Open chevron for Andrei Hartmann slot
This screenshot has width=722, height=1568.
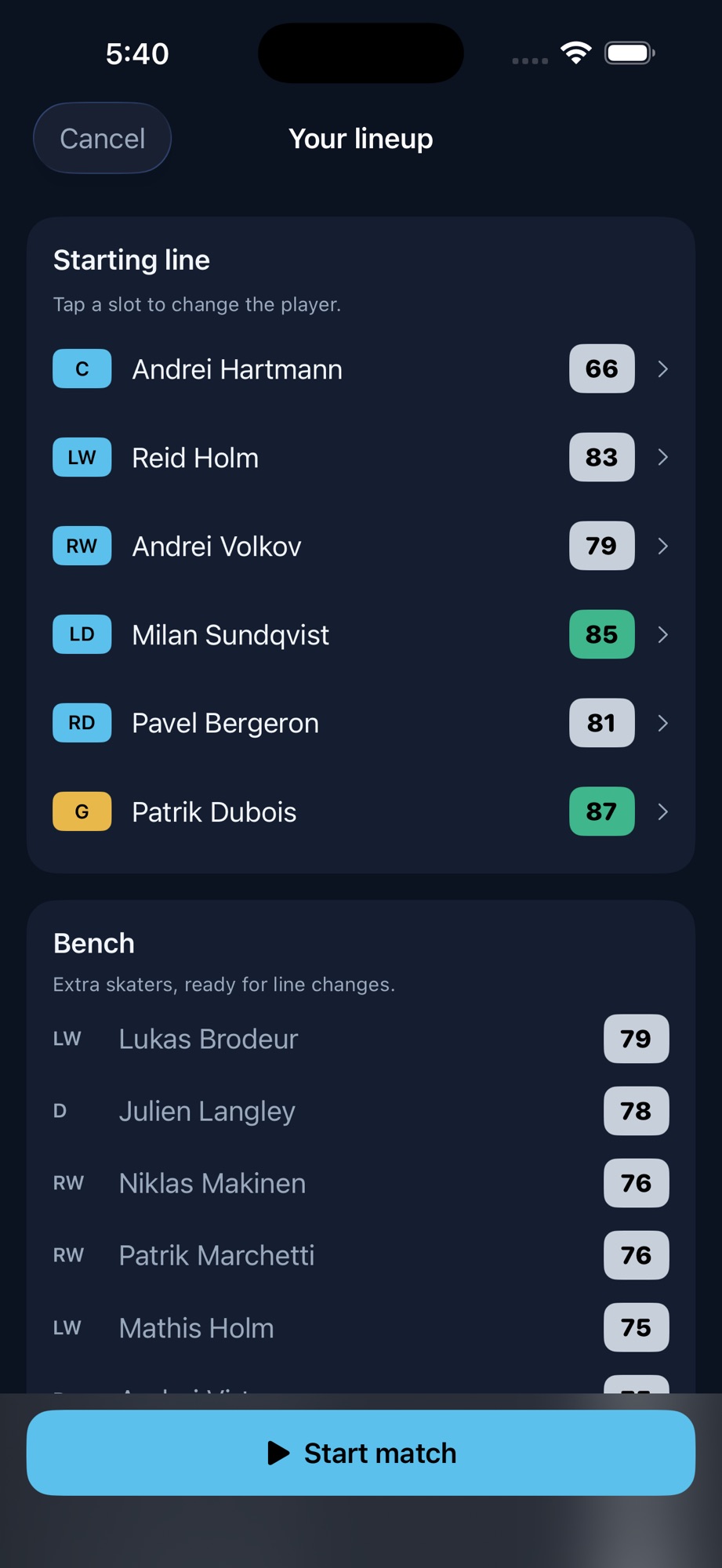(662, 368)
